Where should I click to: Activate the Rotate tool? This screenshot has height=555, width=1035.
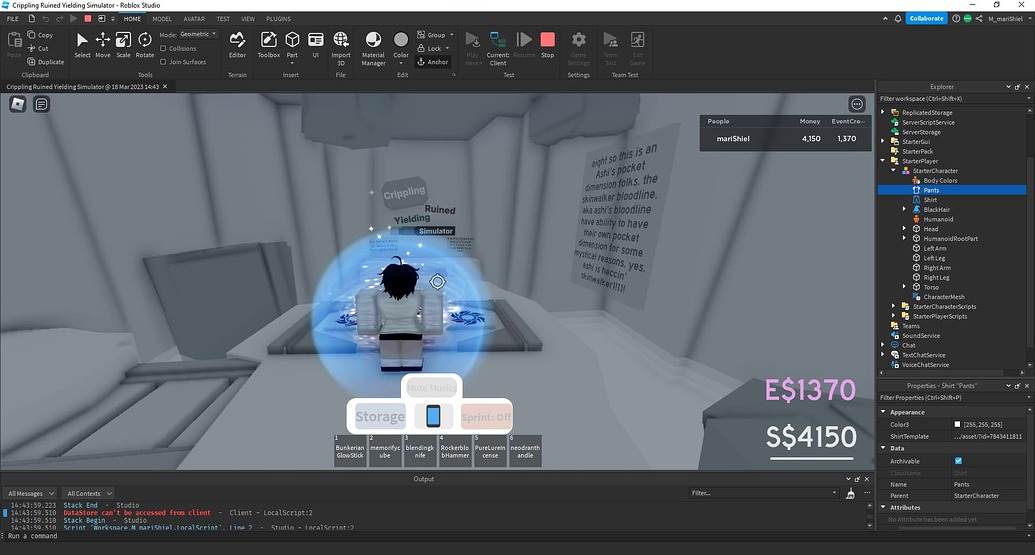point(145,44)
